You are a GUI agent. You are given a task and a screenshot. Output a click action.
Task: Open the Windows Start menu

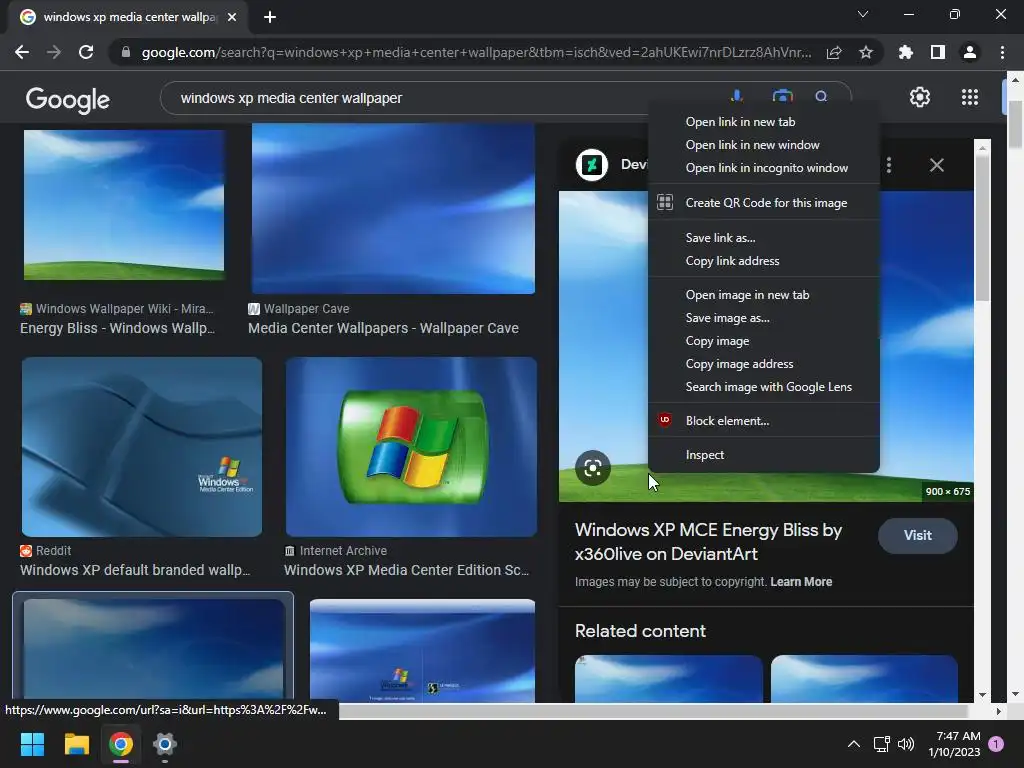point(32,744)
